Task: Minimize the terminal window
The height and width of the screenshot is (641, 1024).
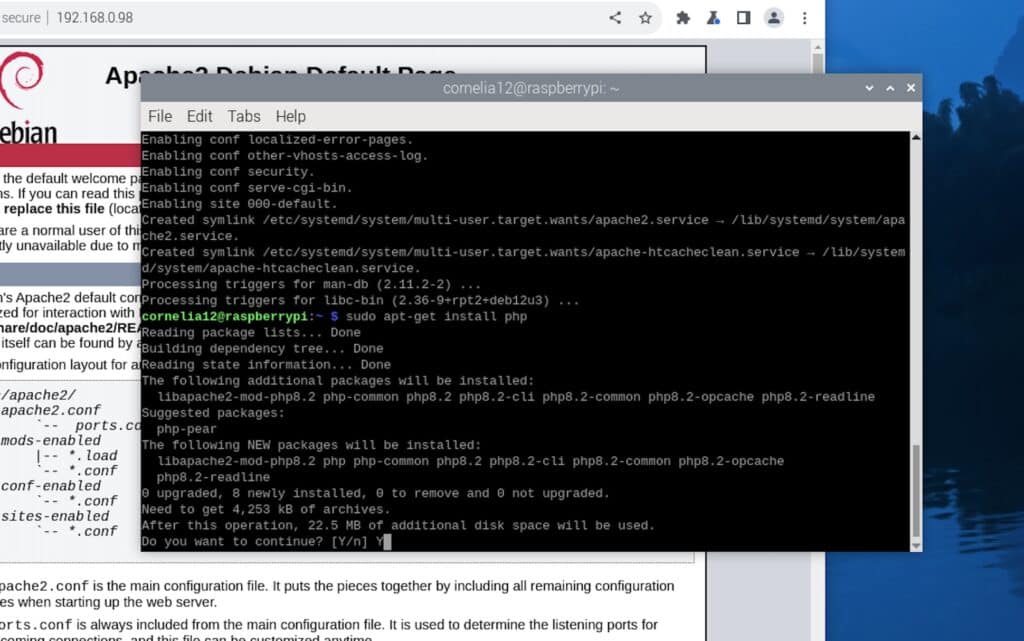Action: (868, 88)
